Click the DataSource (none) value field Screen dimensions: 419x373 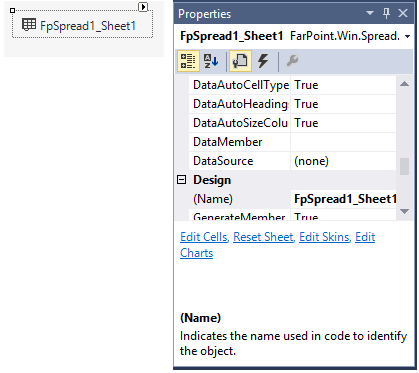click(343, 161)
